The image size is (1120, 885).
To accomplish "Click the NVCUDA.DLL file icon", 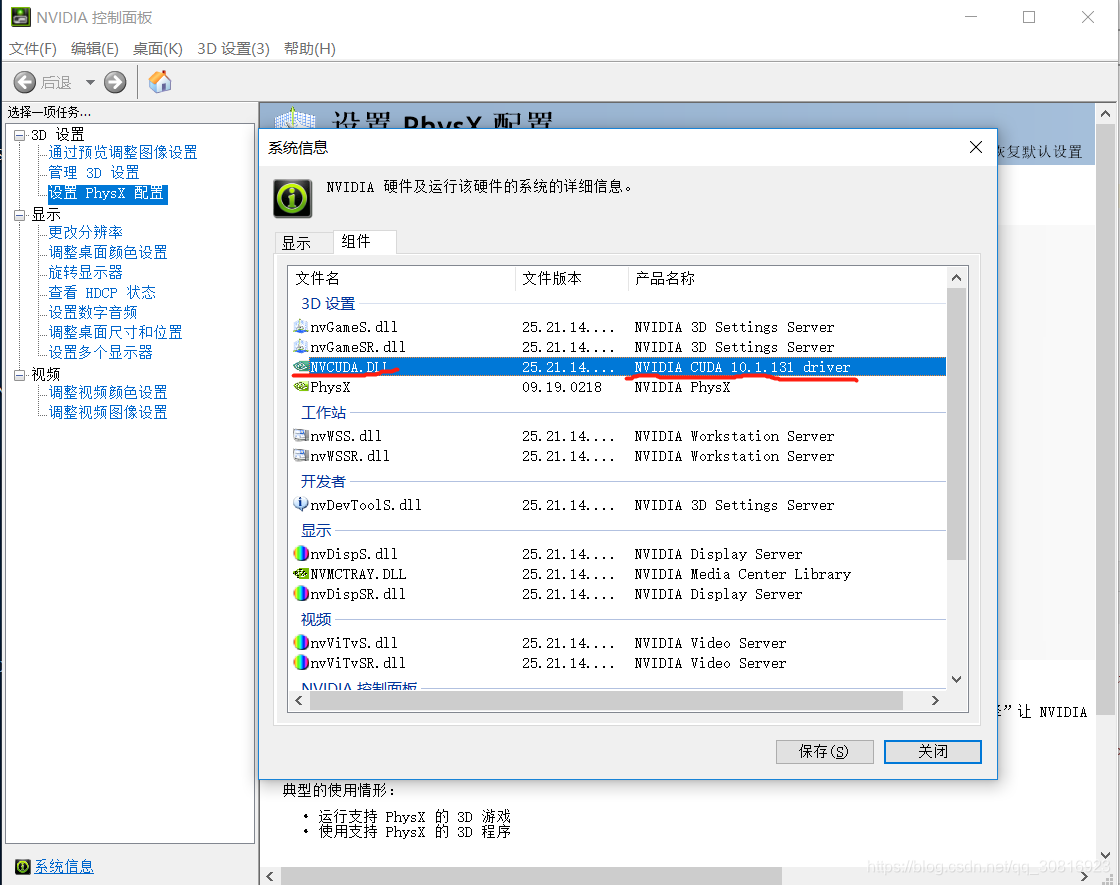I will 301,366.
